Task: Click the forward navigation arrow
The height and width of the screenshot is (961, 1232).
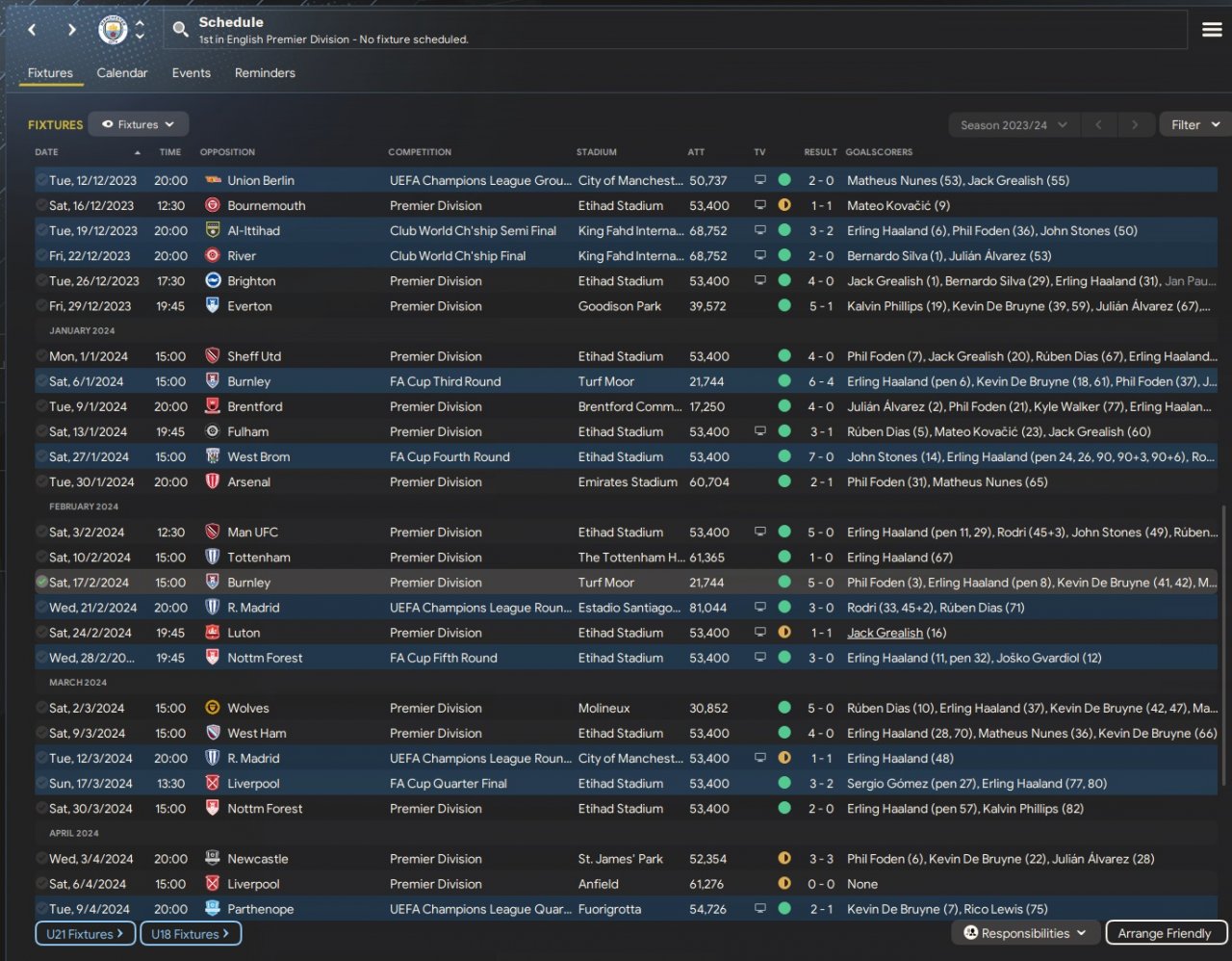Action: coord(71,30)
